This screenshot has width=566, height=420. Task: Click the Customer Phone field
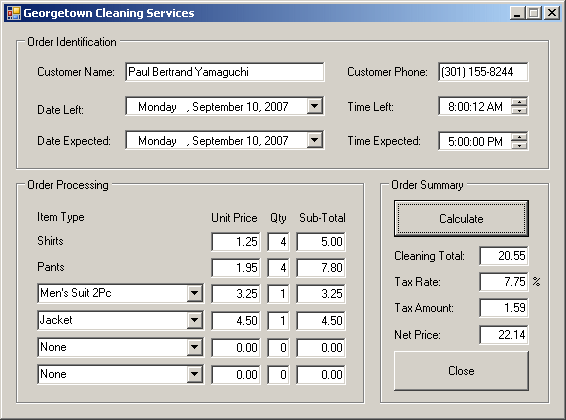483,72
